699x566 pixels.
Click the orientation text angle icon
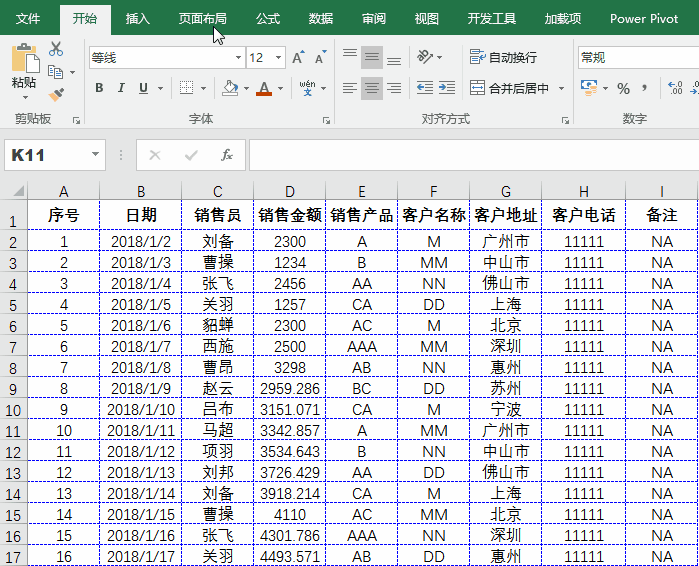click(x=425, y=57)
